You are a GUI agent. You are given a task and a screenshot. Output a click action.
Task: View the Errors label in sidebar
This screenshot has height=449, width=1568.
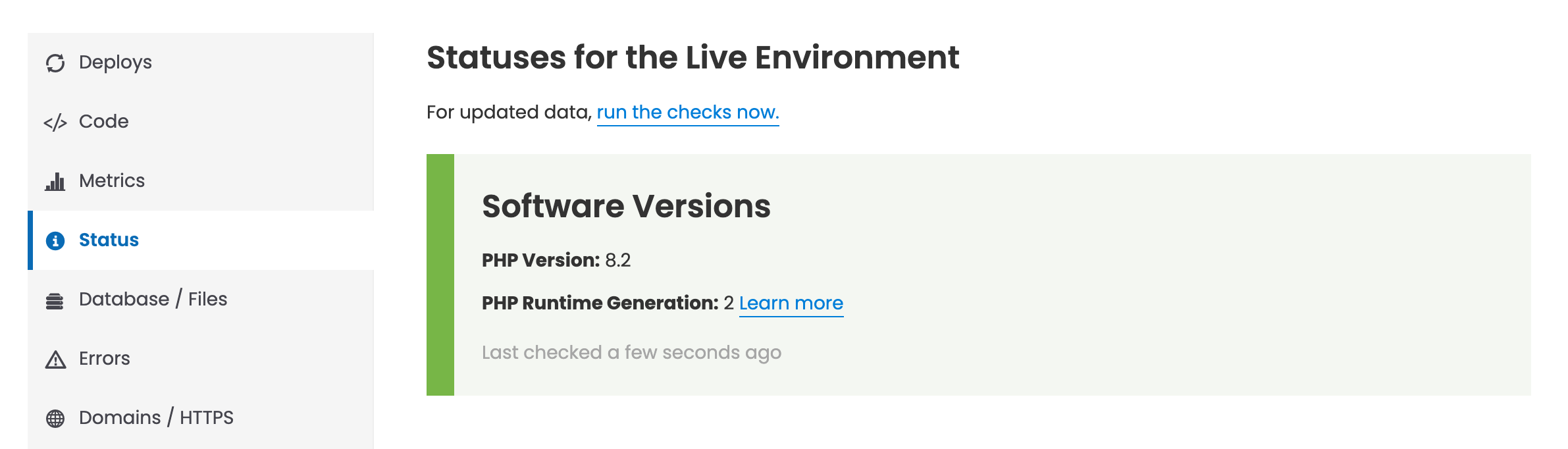(104, 359)
